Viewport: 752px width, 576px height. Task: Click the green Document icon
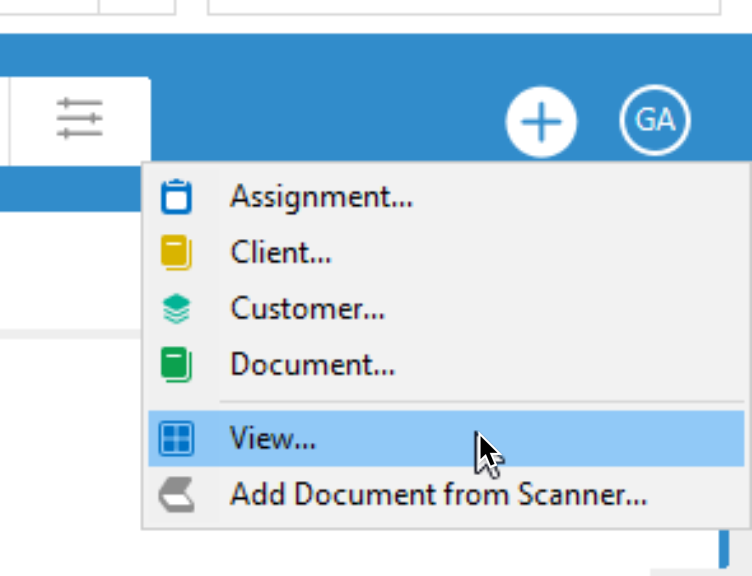click(176, 364)
